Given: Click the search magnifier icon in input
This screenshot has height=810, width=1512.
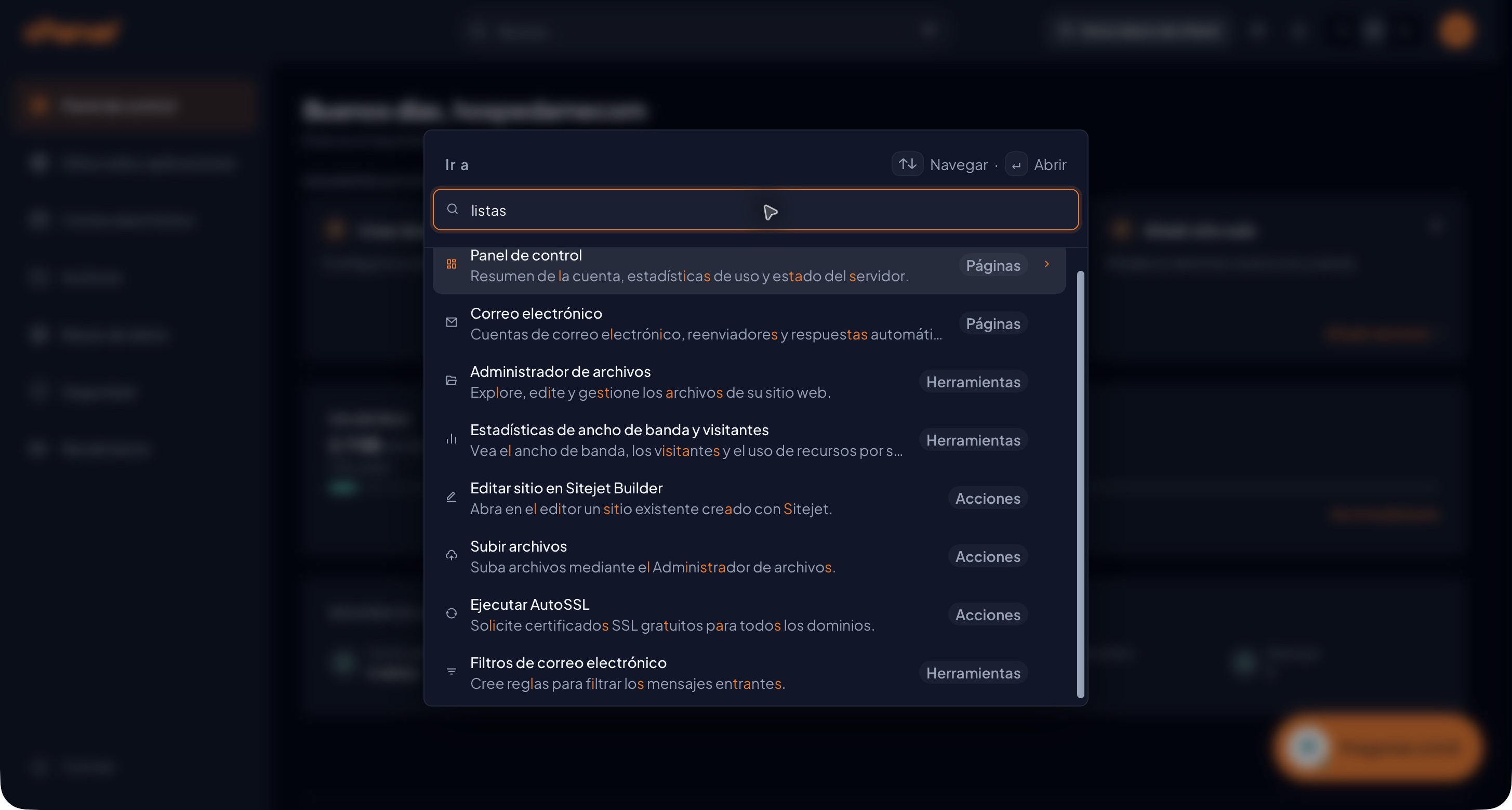Looking at the screenshot, I should (452, 209).
